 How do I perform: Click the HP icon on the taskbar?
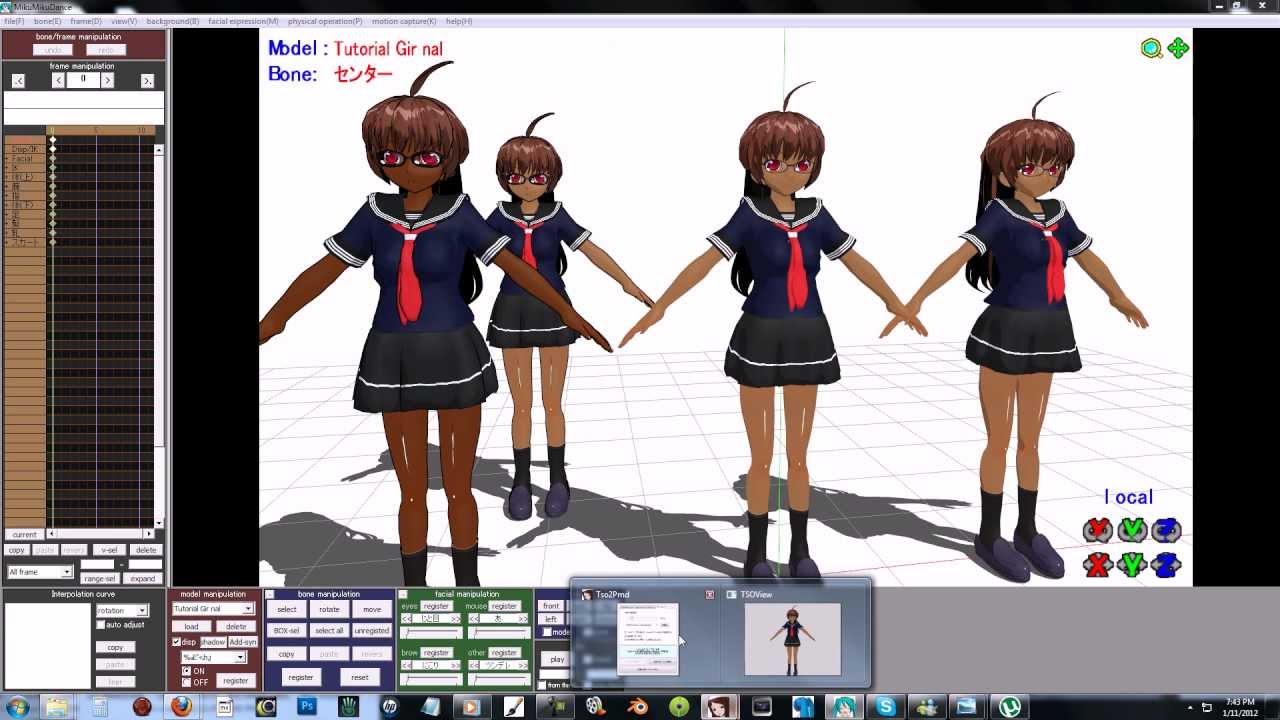pos(390,707)
